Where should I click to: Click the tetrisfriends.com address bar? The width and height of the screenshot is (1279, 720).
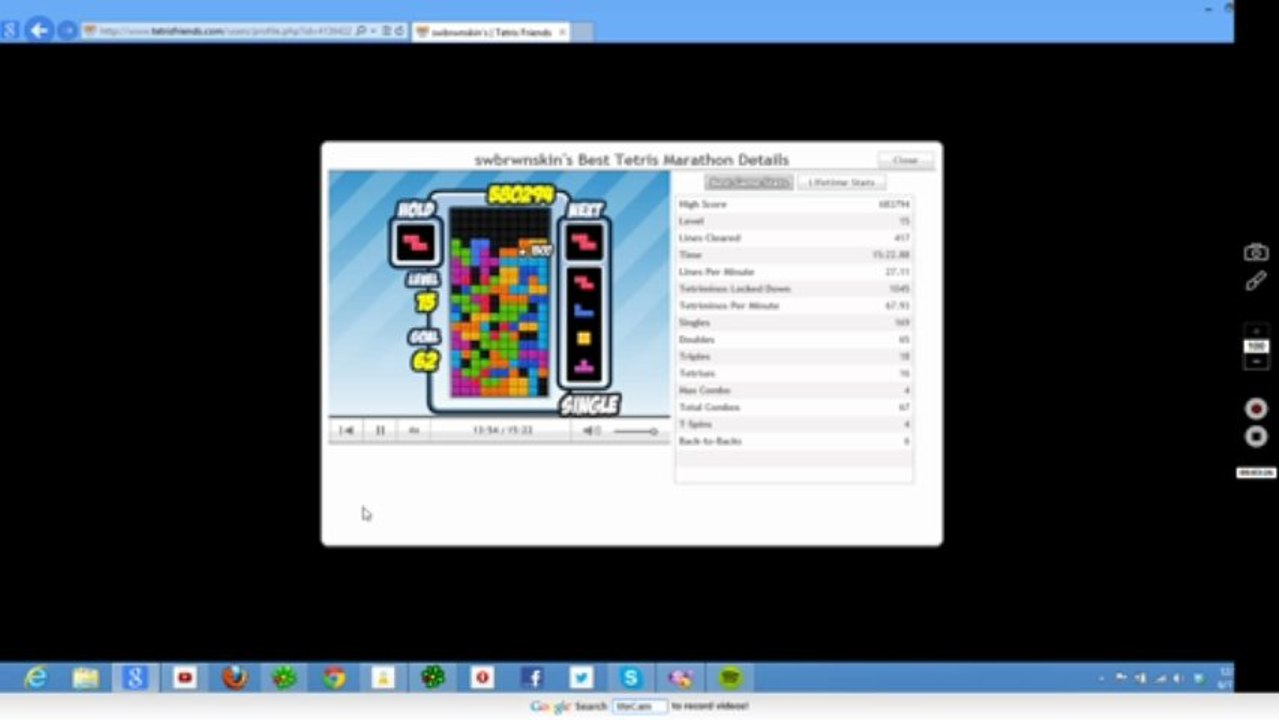click(x=217, y=31)
